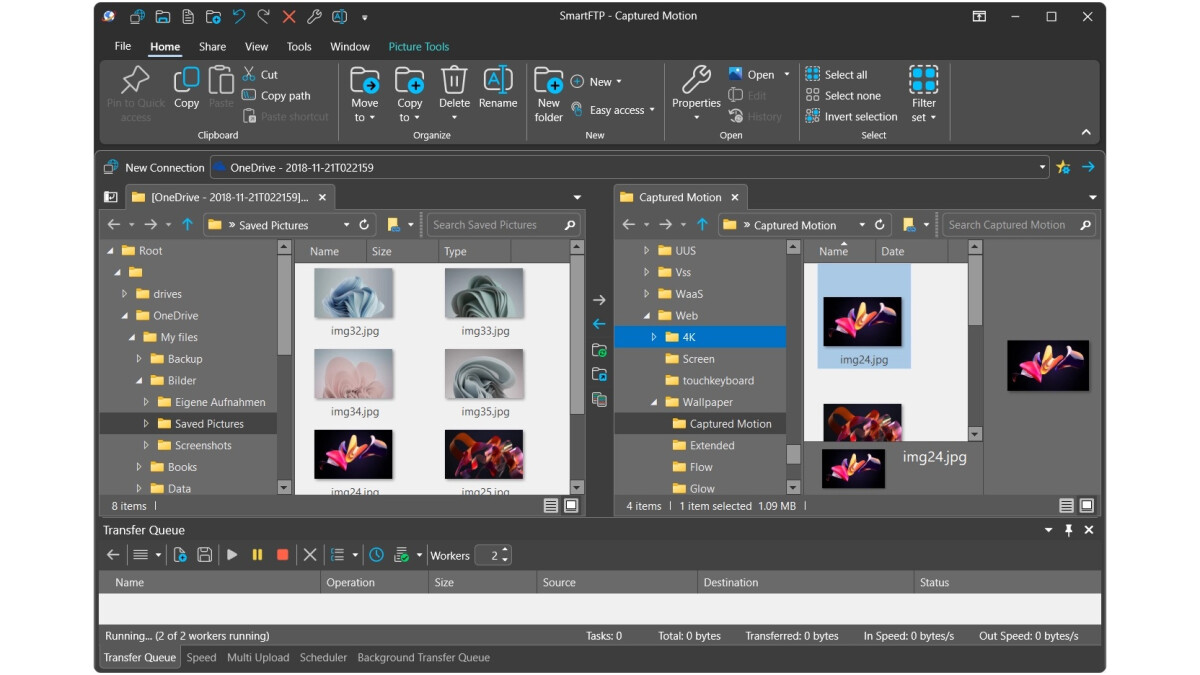Click the Copy path icon
The image size is (1200, 675).
249,95
